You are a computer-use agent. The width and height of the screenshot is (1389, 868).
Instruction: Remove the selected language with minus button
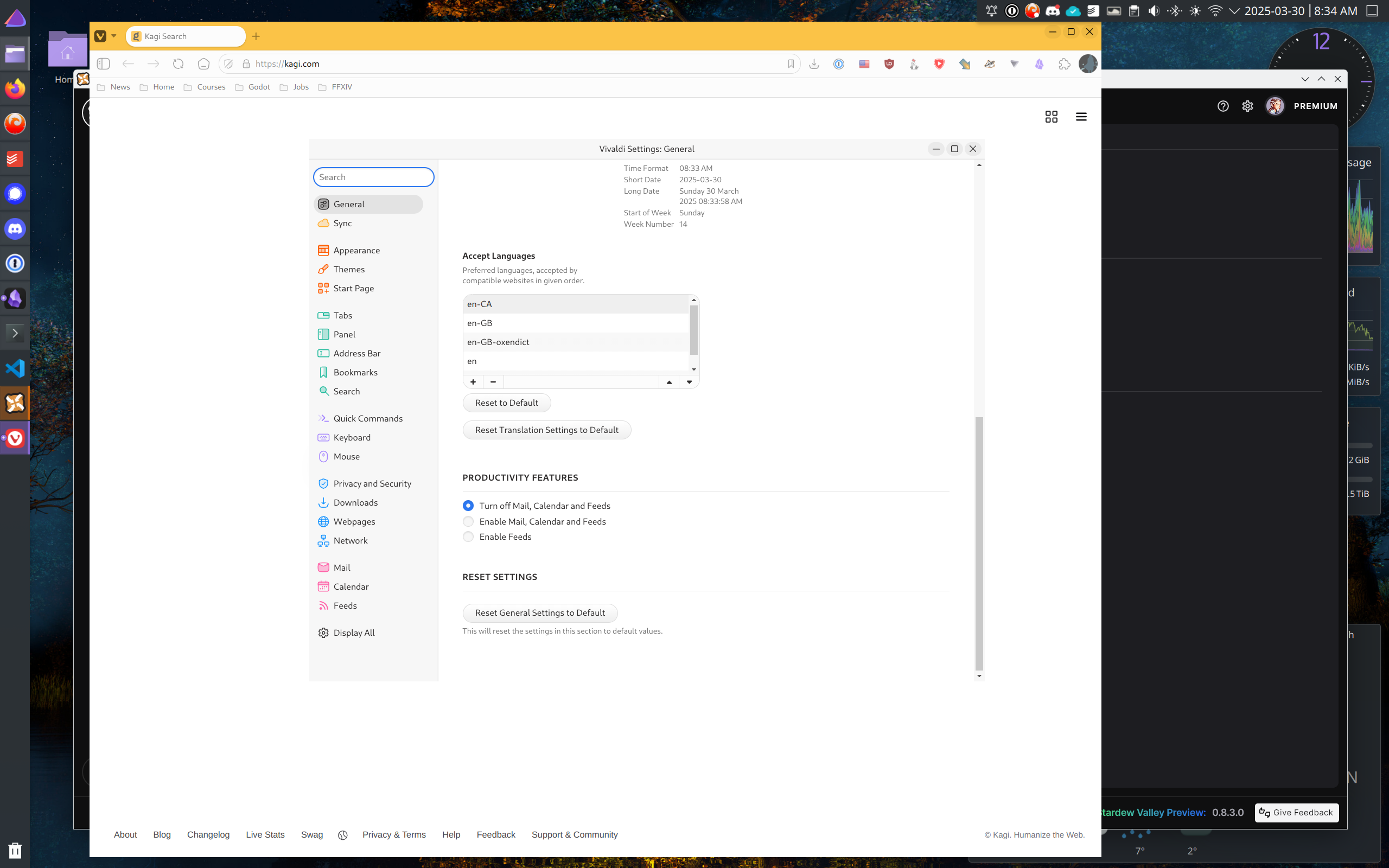[x=493, y=382]
